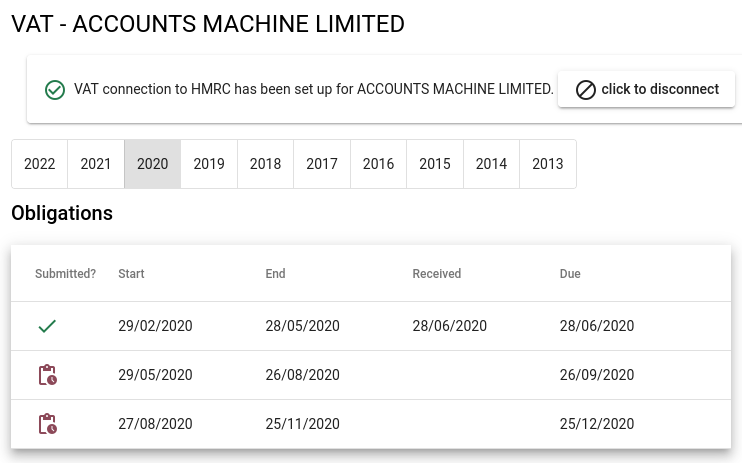Open the 2014 obligations tab
The height and width of the screenshot is (463, 742).
pyautogui.click(x=491, y=164)
